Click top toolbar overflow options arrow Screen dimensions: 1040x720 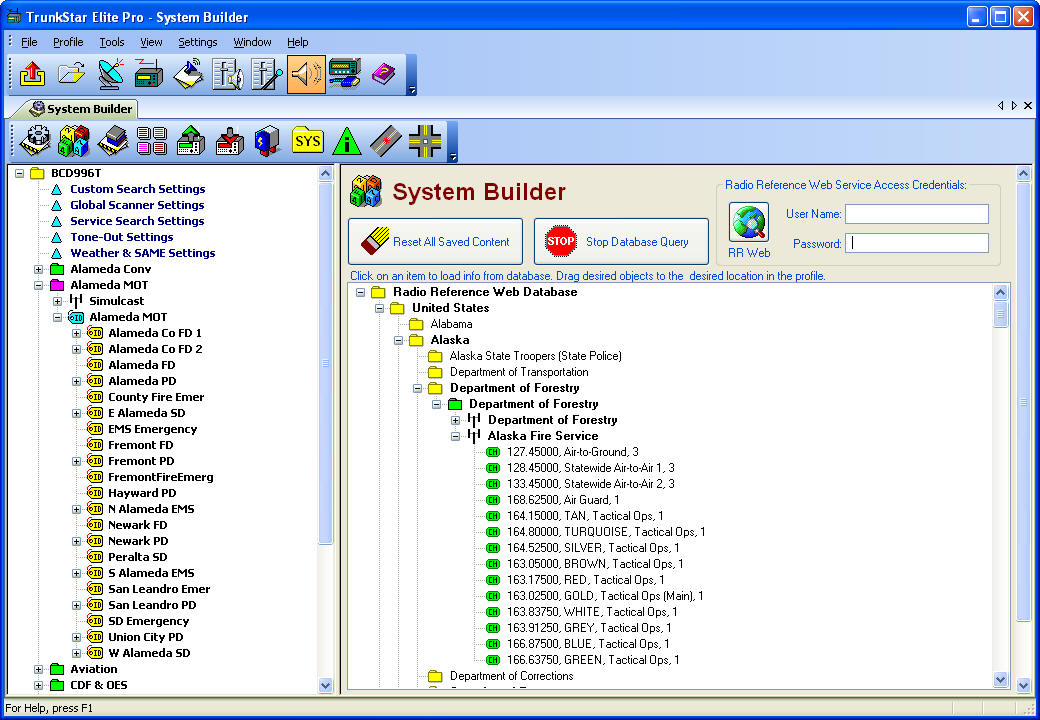[412, 90]
